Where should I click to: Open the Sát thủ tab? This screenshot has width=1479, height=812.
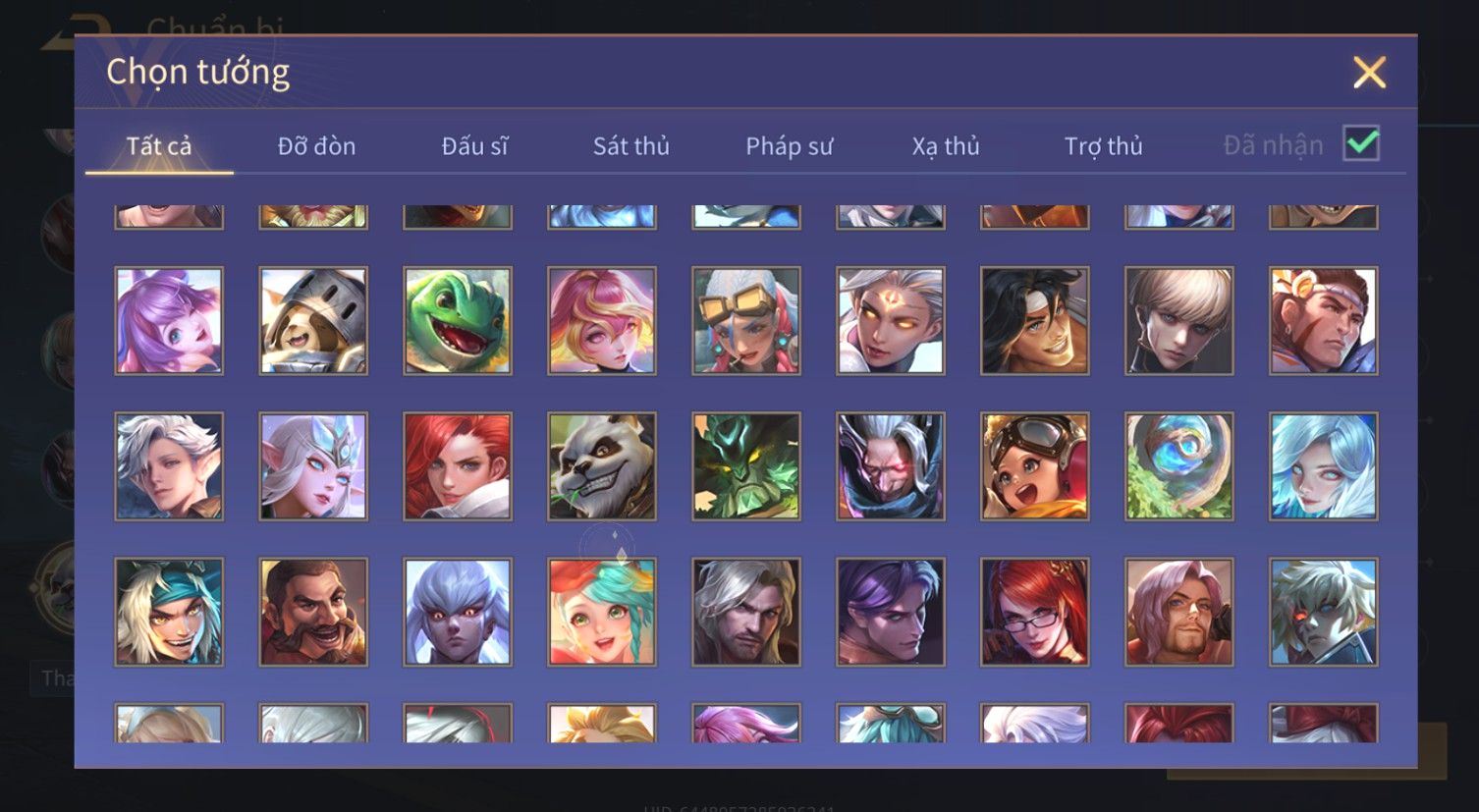(x=630, y=146)
